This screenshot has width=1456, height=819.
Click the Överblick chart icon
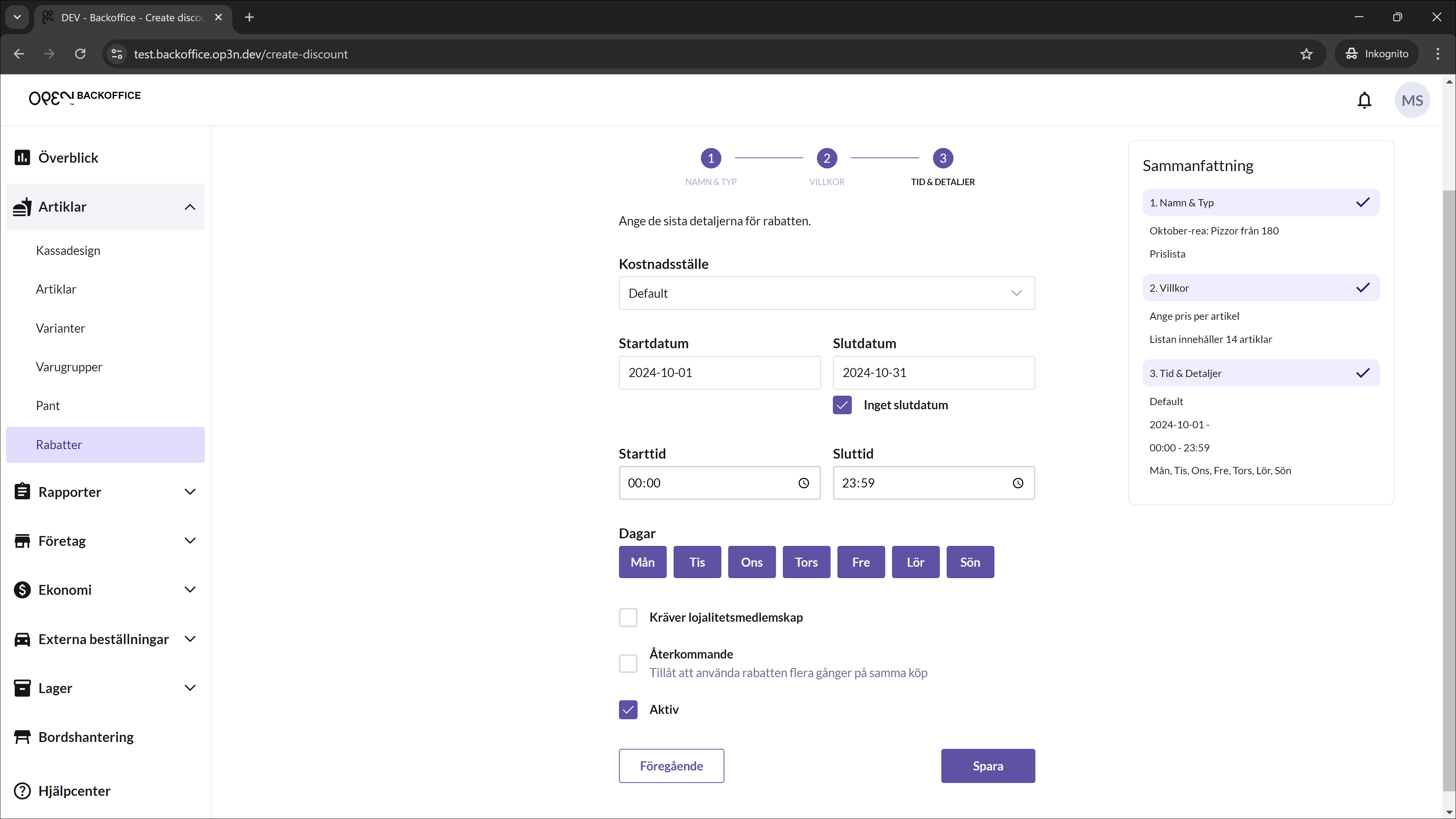[22, 157]
